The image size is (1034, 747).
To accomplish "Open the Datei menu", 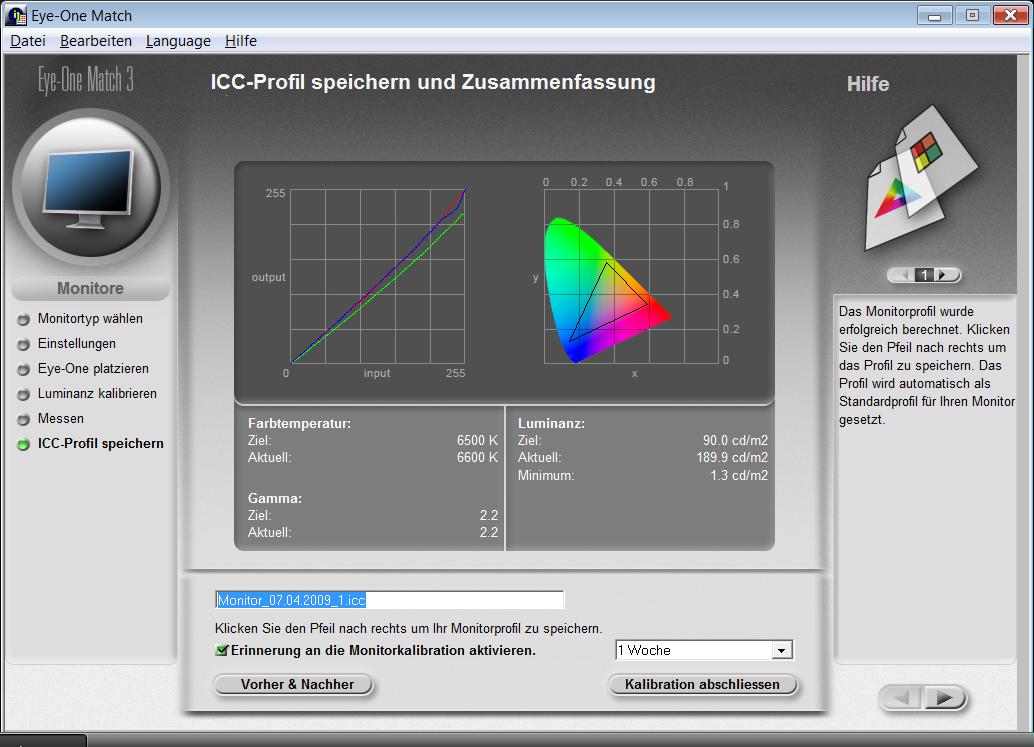I will [x=28, y=41].
